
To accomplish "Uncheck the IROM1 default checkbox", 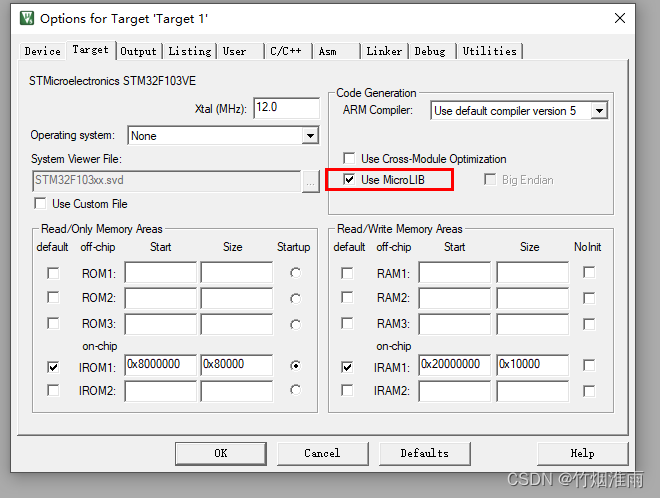I will [53, 367].
